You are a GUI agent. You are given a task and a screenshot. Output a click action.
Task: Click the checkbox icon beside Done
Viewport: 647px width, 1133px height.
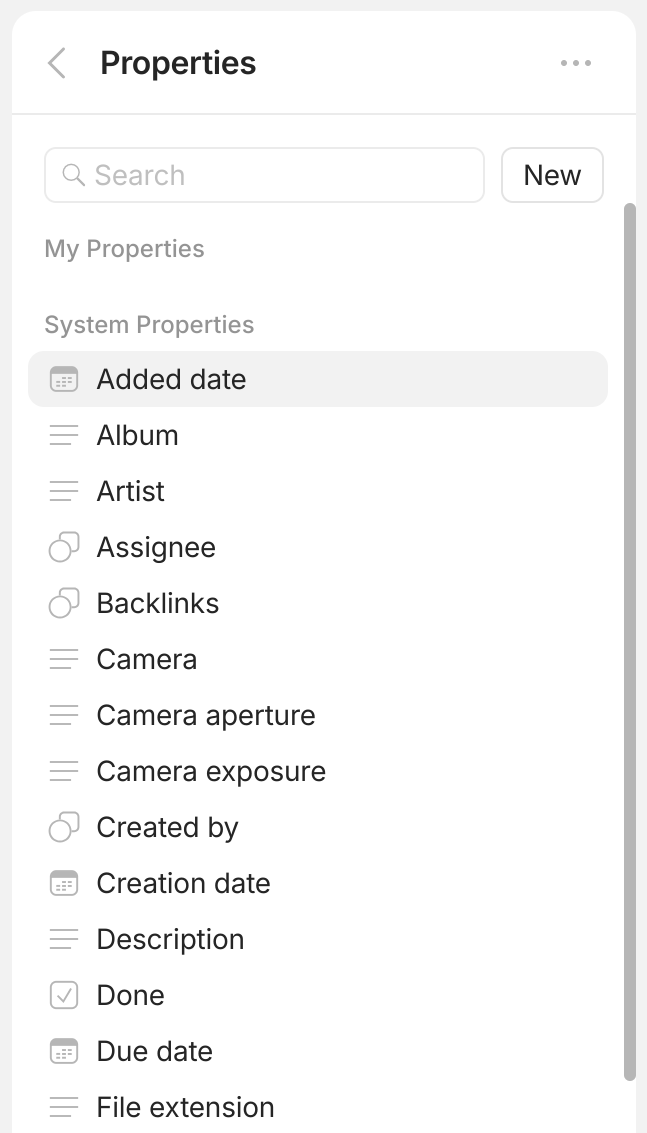(x=64, y=996)
